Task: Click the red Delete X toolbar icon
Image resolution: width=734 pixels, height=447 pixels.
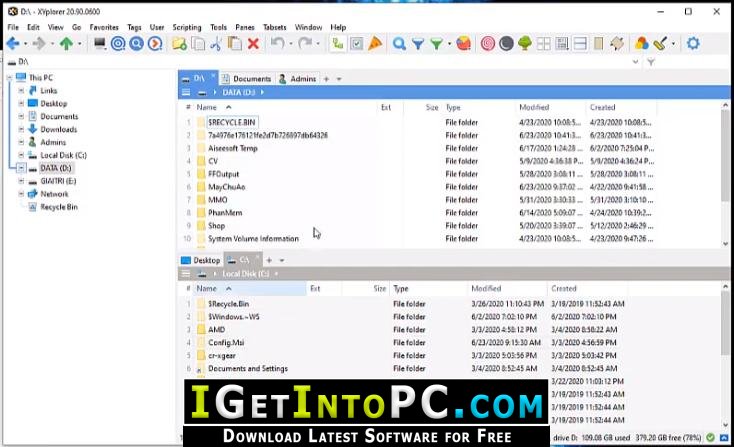Action: 253,44
